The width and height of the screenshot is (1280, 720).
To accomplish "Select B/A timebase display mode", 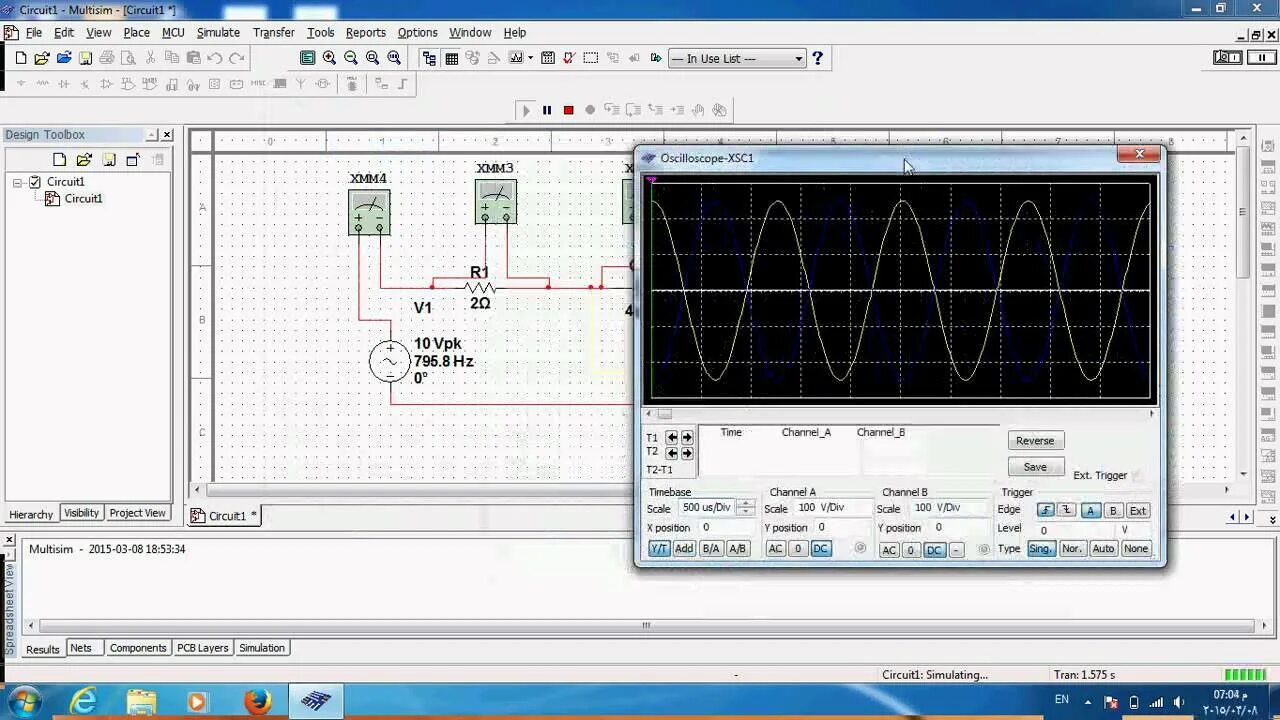I will tap(711, 549).
